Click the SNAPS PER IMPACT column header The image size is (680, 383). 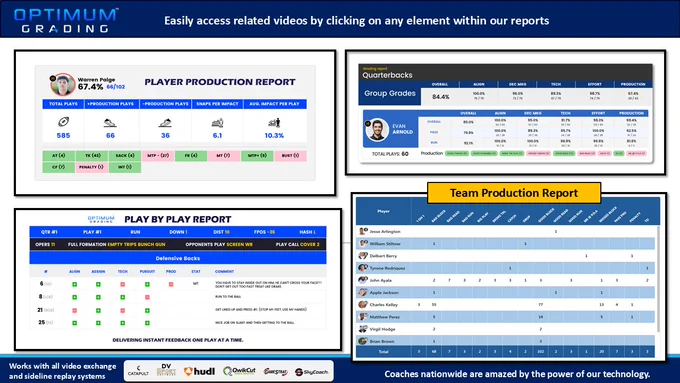(217, 104)
